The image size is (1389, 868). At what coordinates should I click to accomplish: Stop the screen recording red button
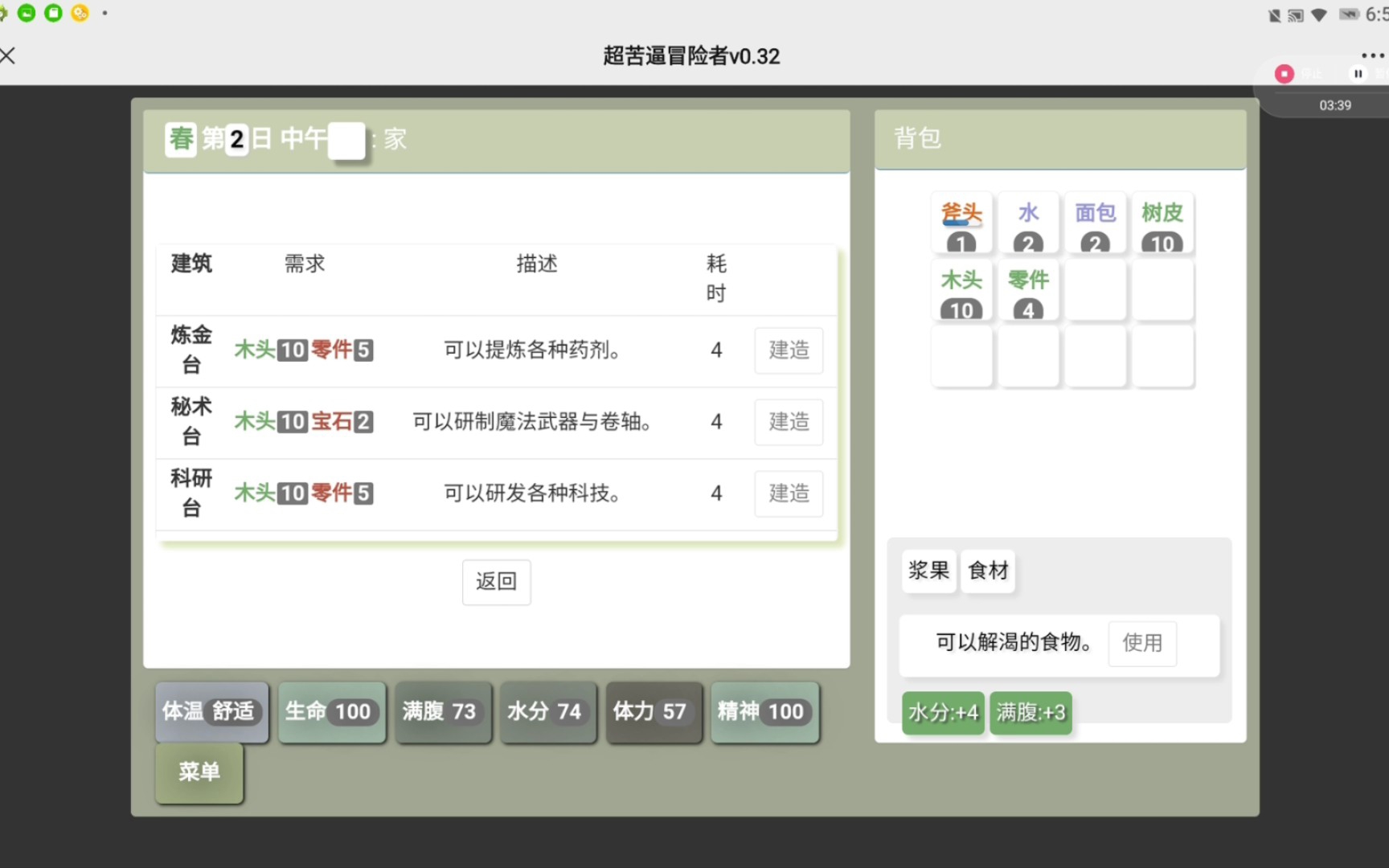click(1285, 74)
